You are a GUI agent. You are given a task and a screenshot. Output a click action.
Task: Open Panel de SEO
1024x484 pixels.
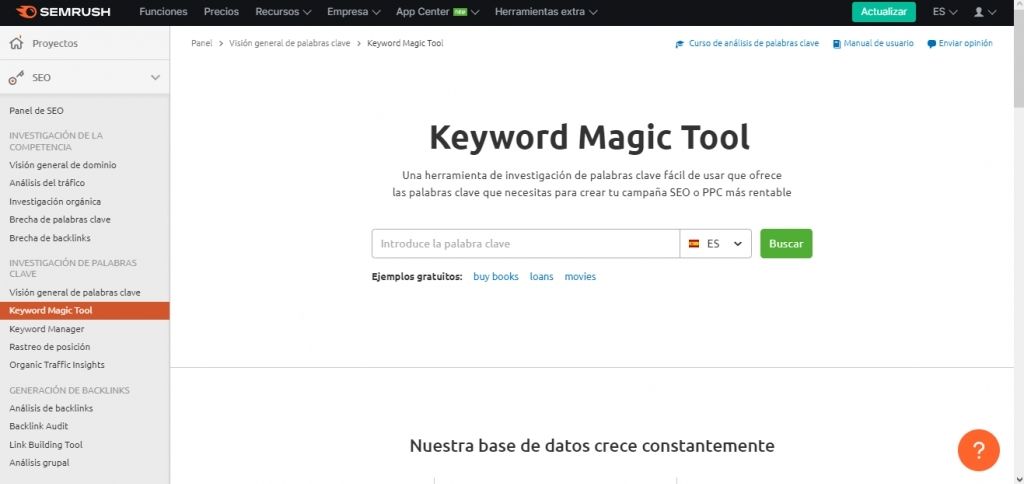pyautogui.click(x=37, y=111)
